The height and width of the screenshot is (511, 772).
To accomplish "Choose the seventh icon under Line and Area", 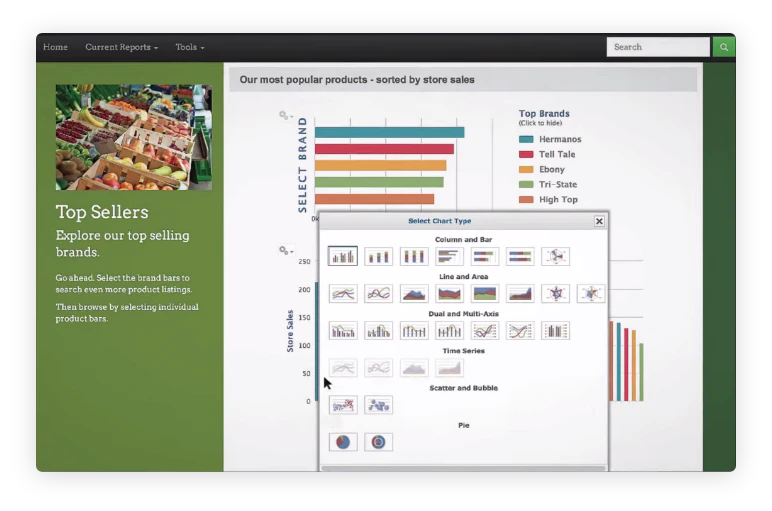I will tap(555, 293).
